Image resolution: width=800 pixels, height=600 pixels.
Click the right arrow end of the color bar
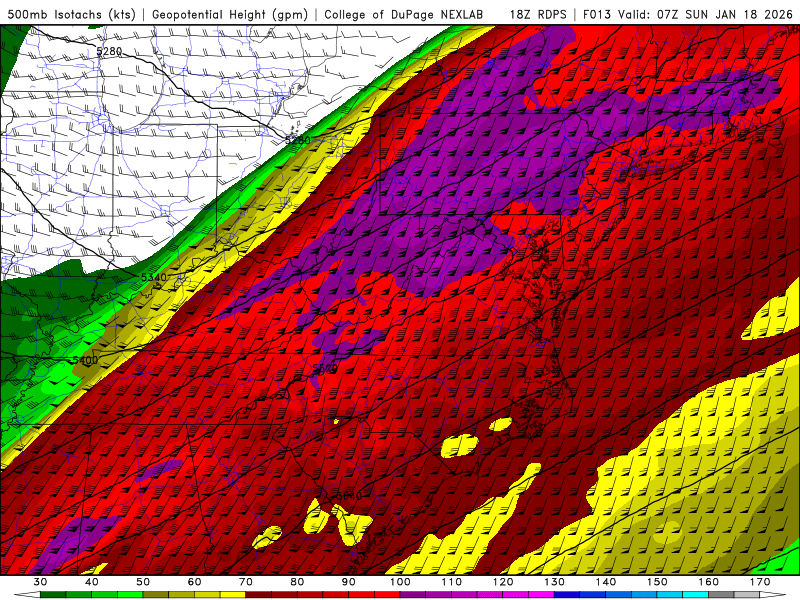tap(773, 595)
